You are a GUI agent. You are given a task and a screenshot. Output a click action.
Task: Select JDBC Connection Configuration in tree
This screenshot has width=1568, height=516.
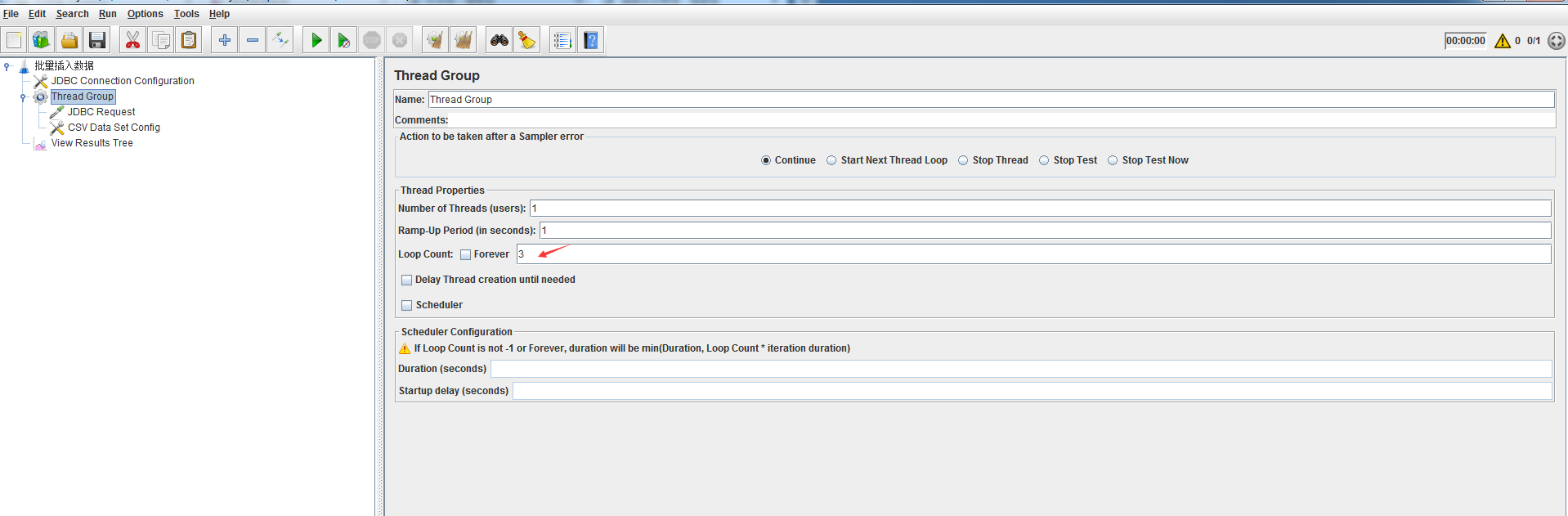point(123,81)
